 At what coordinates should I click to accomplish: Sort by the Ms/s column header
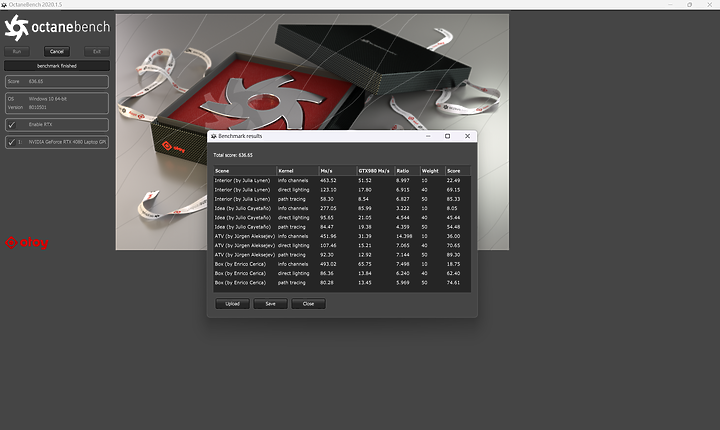click(x=338, y=171)
